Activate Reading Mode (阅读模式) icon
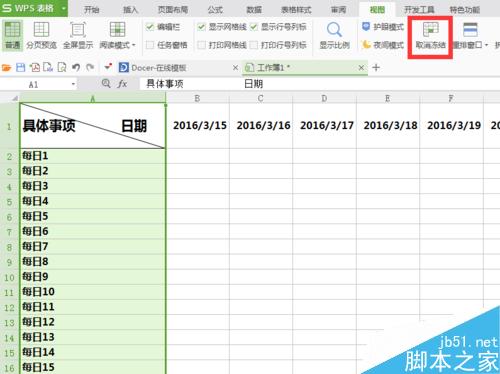Viewport: 500px width, 374px height. click(117, 30)
